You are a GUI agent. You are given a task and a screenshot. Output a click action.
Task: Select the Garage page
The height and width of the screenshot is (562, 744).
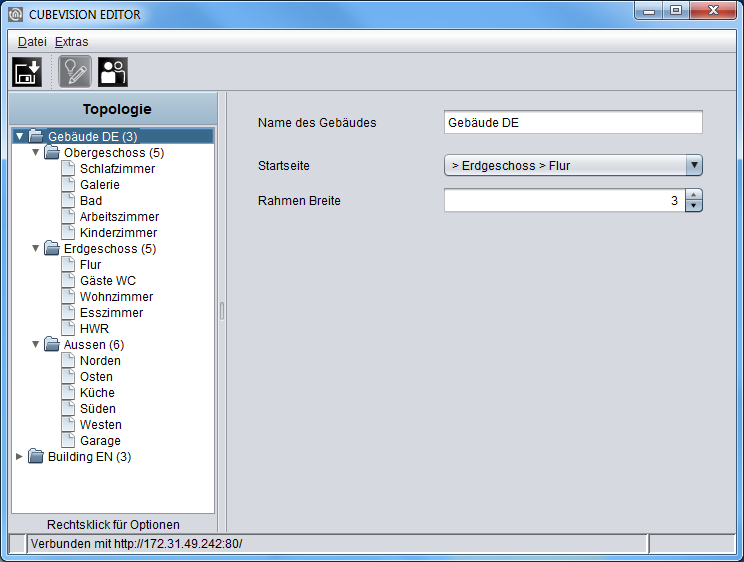coord(100,440)
